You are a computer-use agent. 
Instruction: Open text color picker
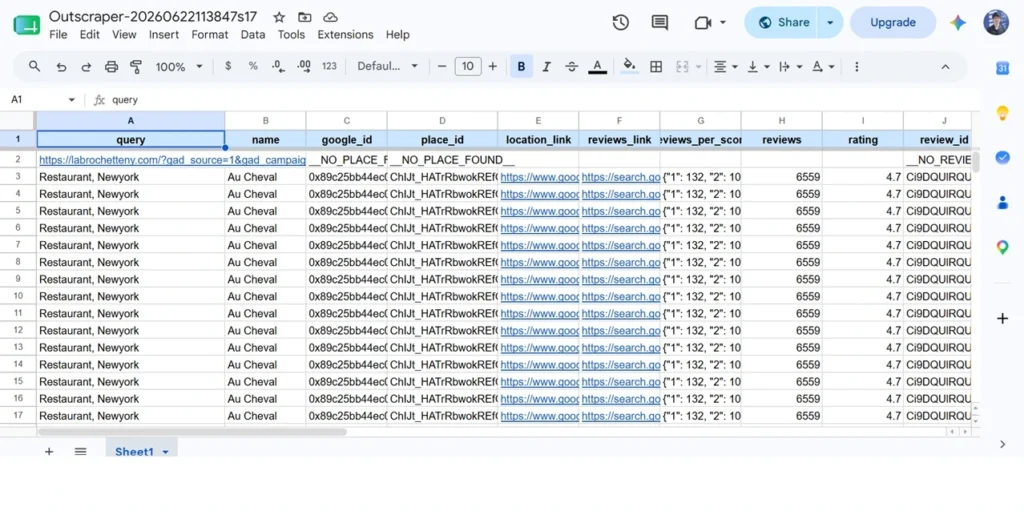[597, 67]
